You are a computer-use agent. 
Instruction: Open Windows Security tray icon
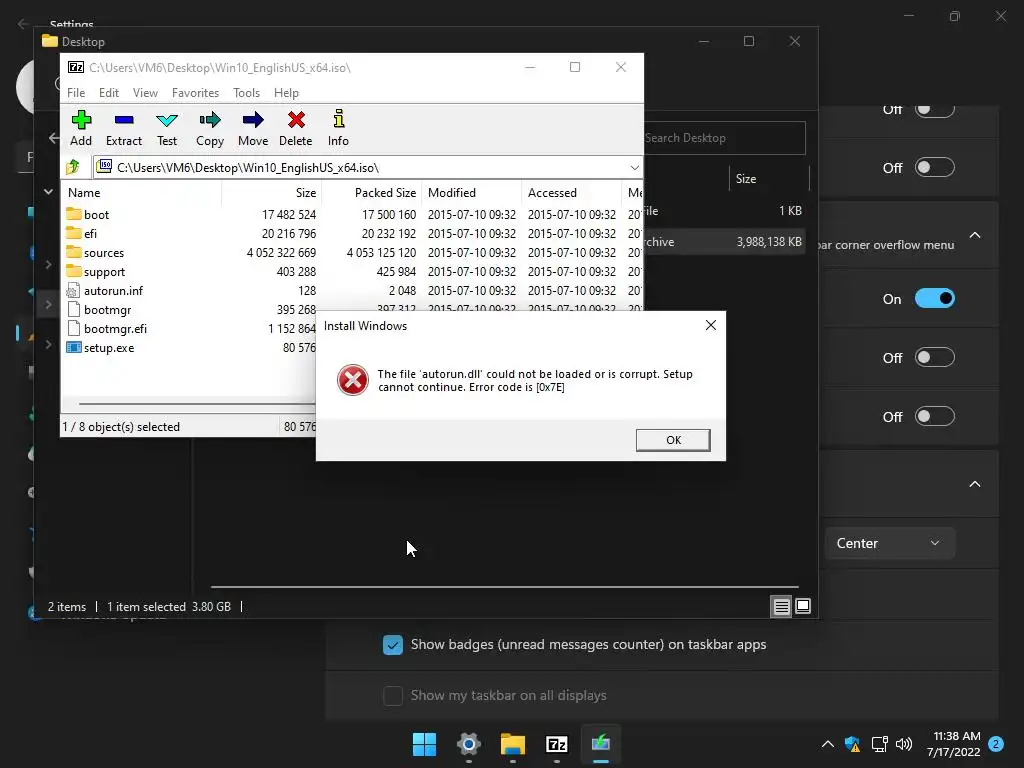click(x=852, y=744)
